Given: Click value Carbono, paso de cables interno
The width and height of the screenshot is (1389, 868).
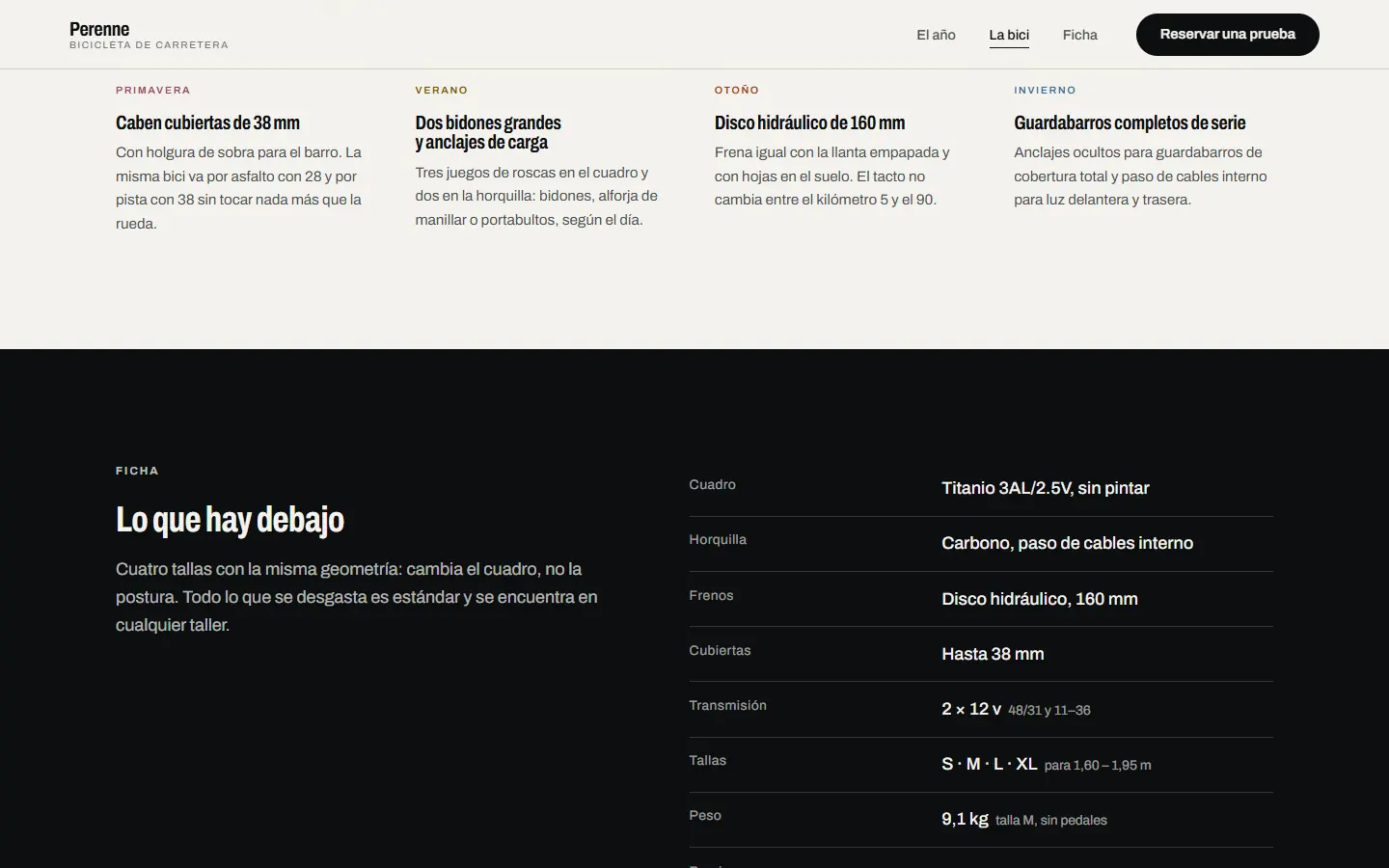Looking at the screenshot, I should pyautogui.click(x=1067, y=543).
